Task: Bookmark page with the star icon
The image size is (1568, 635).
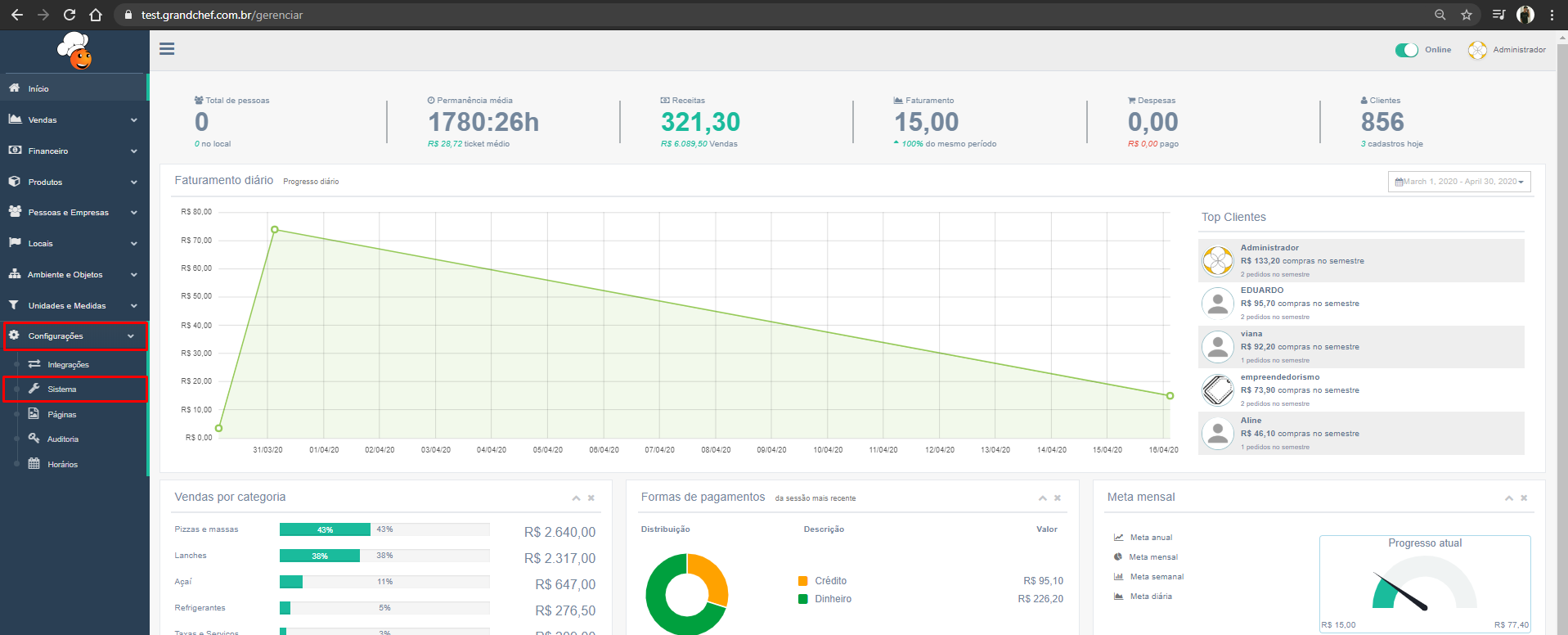Action: [1467, 15]
